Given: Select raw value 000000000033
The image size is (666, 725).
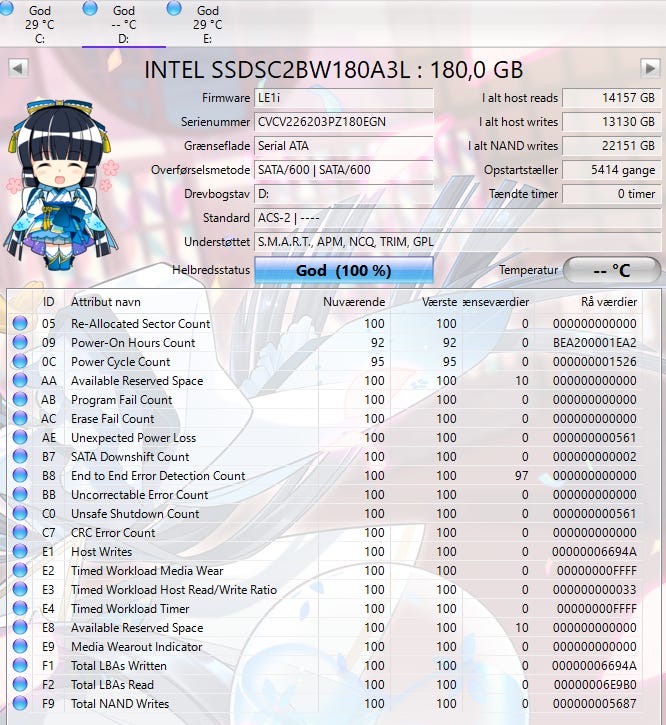Looking at the screenshot, I should 595,590.
